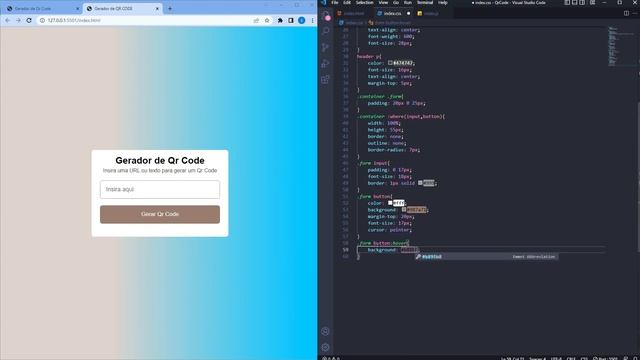View site information icon in address bar
The height and width of the screenshot is (360, 640).
tap(42, 20)
